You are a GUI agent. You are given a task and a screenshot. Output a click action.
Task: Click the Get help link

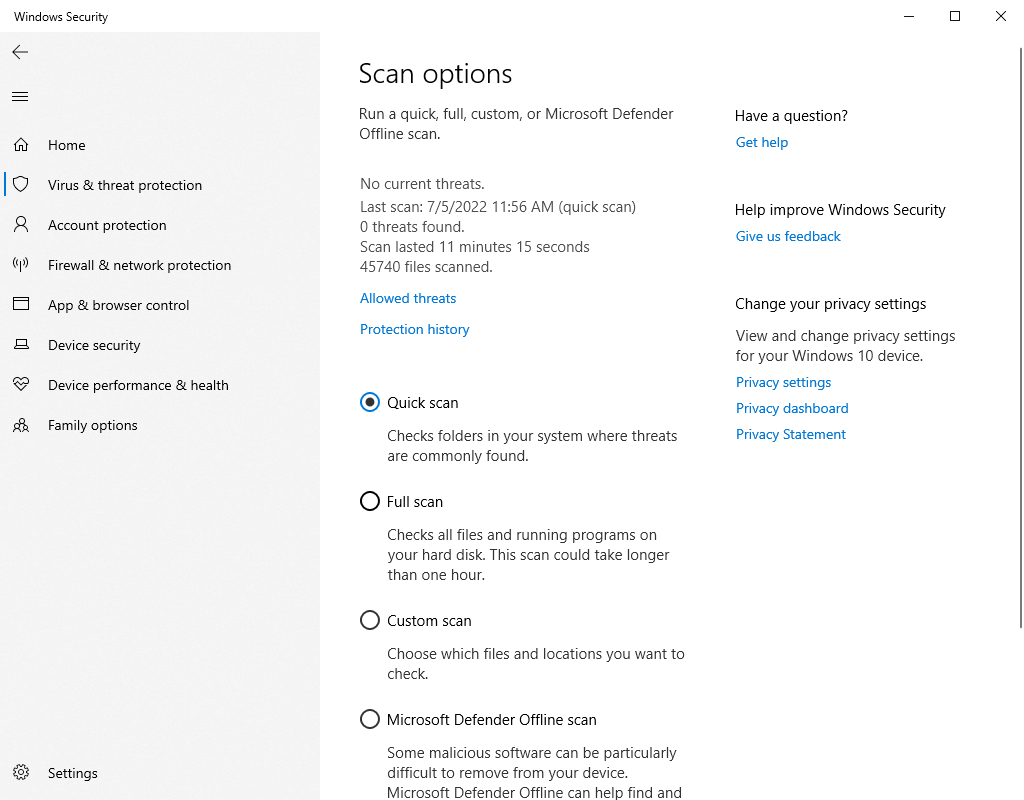coord(761,142)
